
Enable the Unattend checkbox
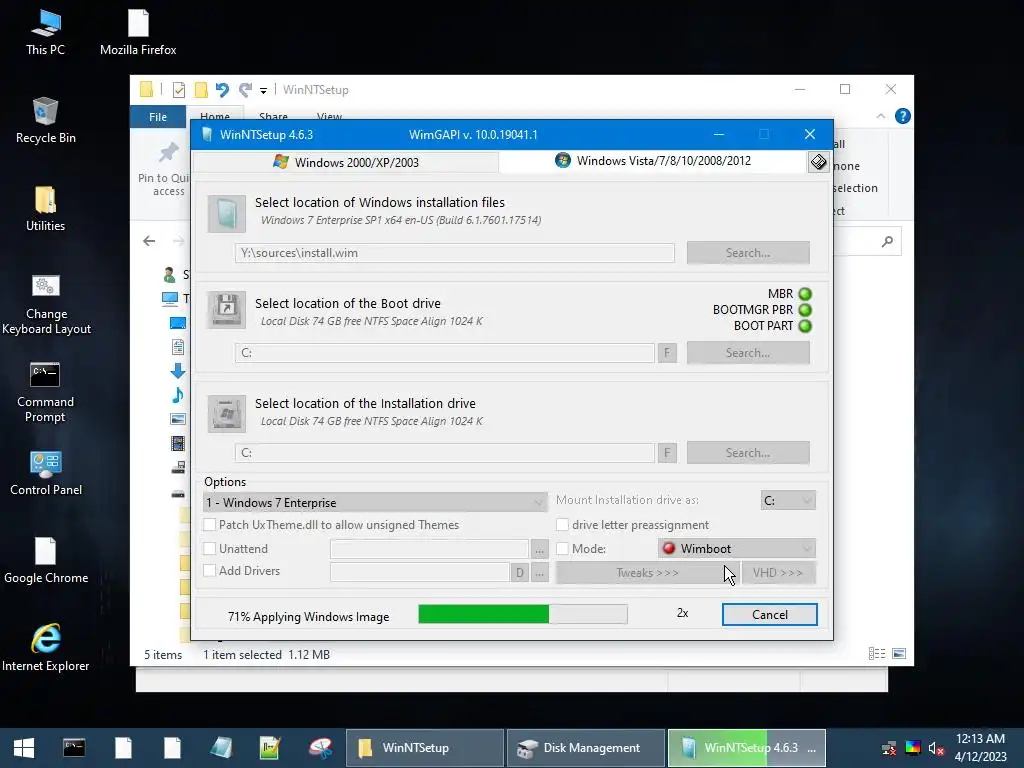[x=210, y=549]
